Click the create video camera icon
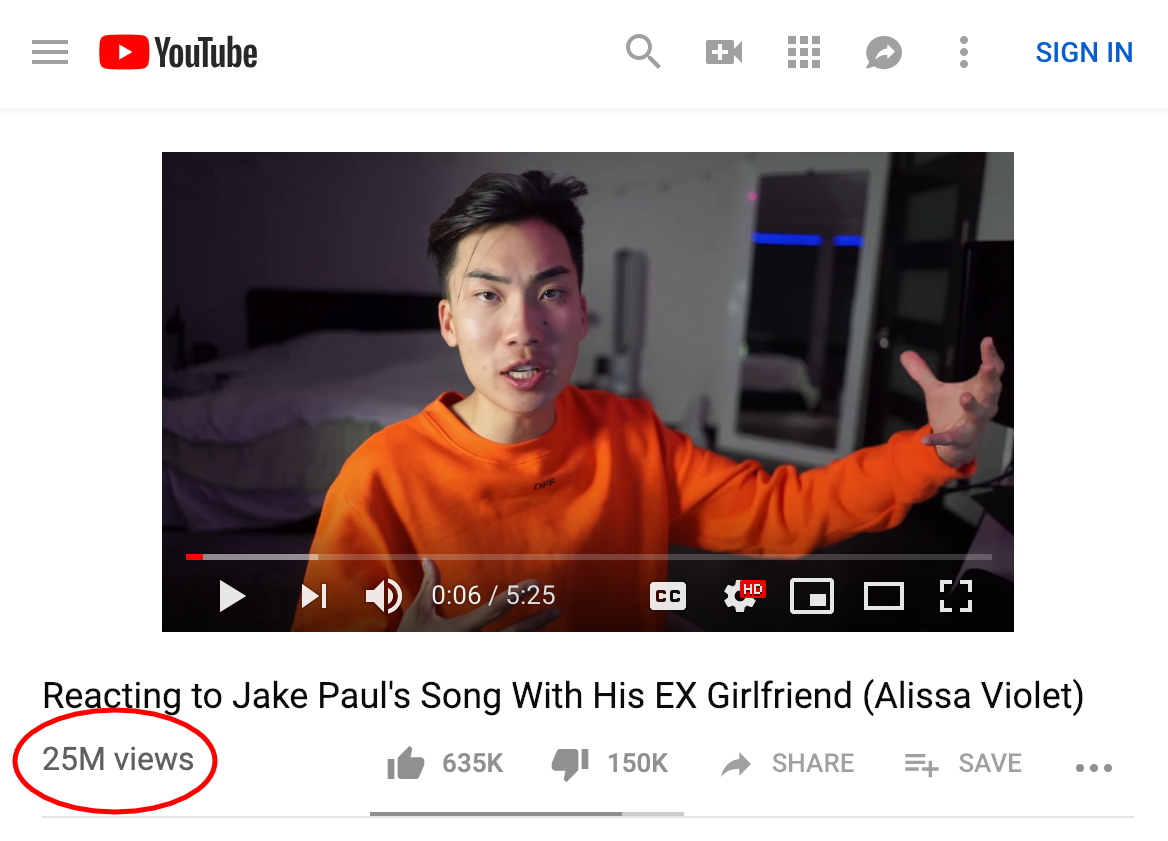The height and width of the screenshot is (841, 1168). click(724, 52)
